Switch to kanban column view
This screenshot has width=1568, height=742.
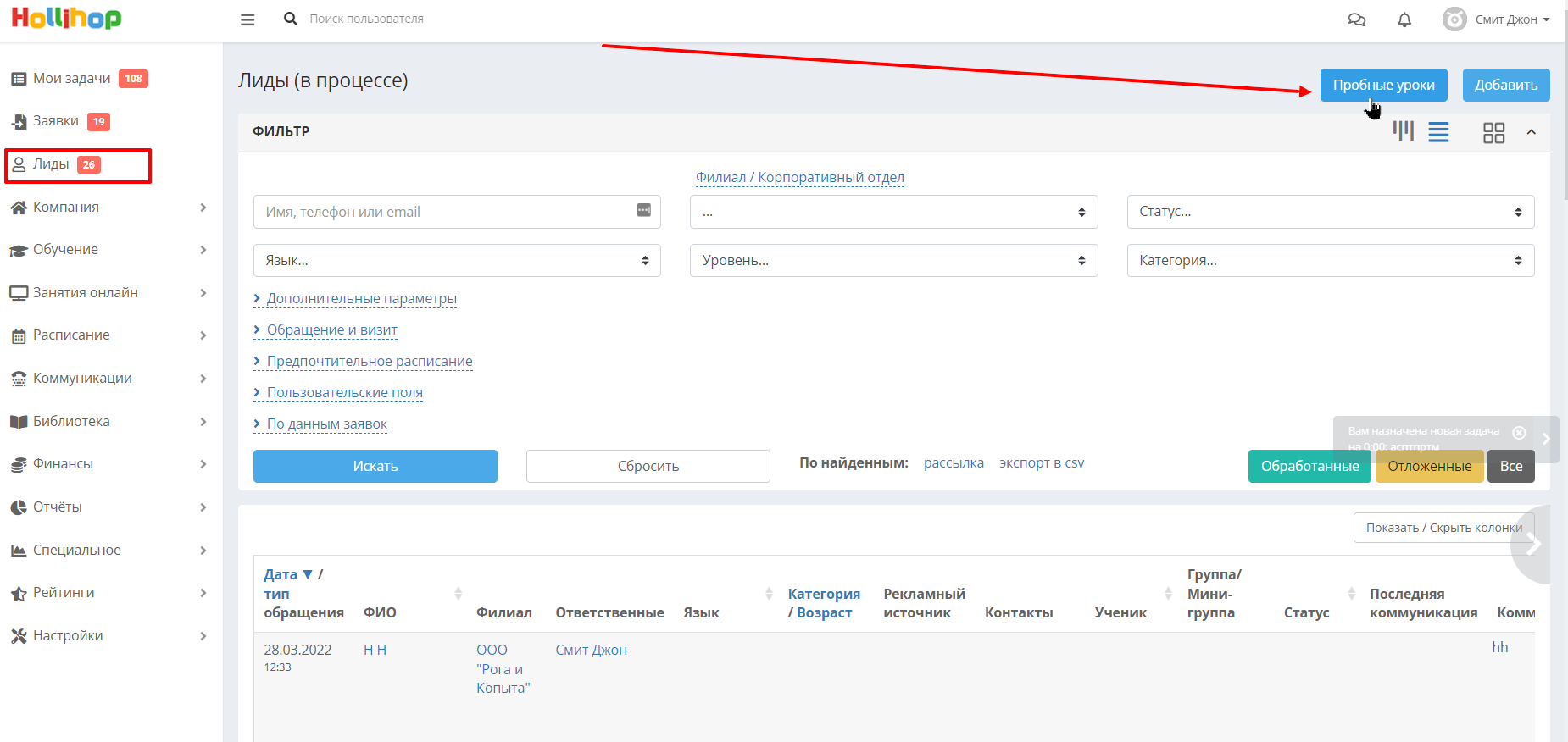coord(1404,131)
